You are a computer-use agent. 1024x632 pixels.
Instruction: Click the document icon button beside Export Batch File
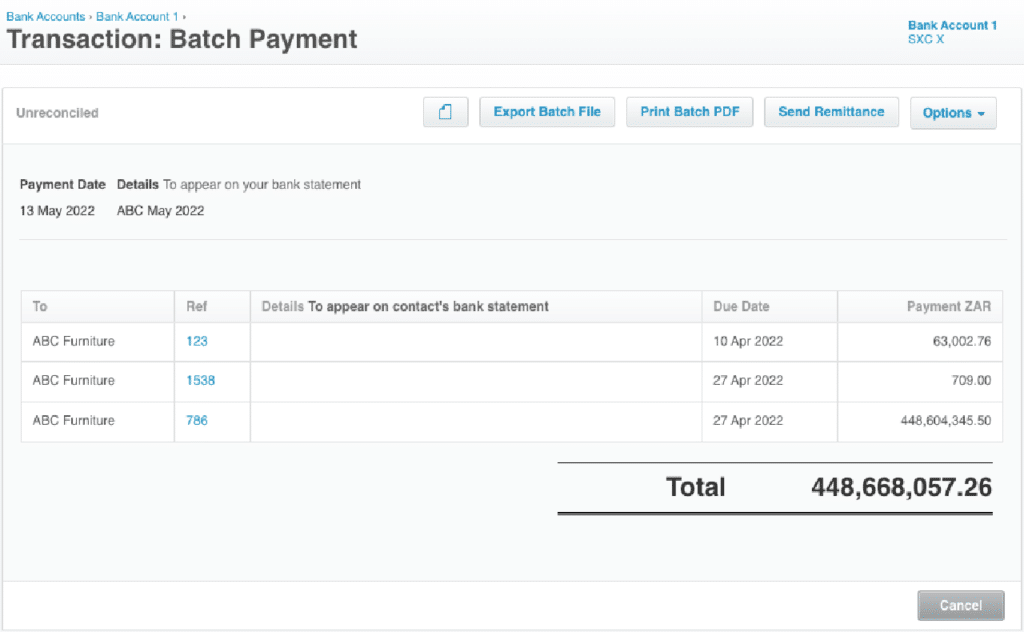click(x=446, y=112)
